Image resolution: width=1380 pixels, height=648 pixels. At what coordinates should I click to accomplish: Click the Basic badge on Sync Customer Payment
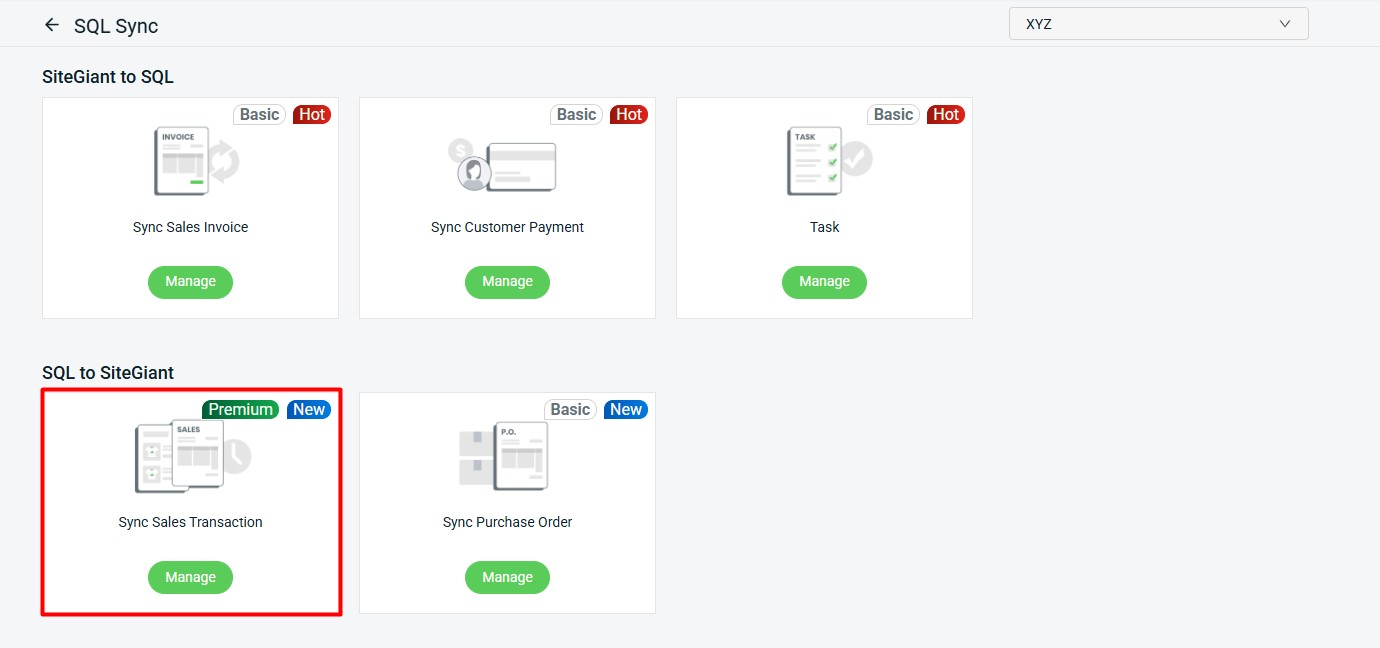pyautogui.click(x=576, y=114)
